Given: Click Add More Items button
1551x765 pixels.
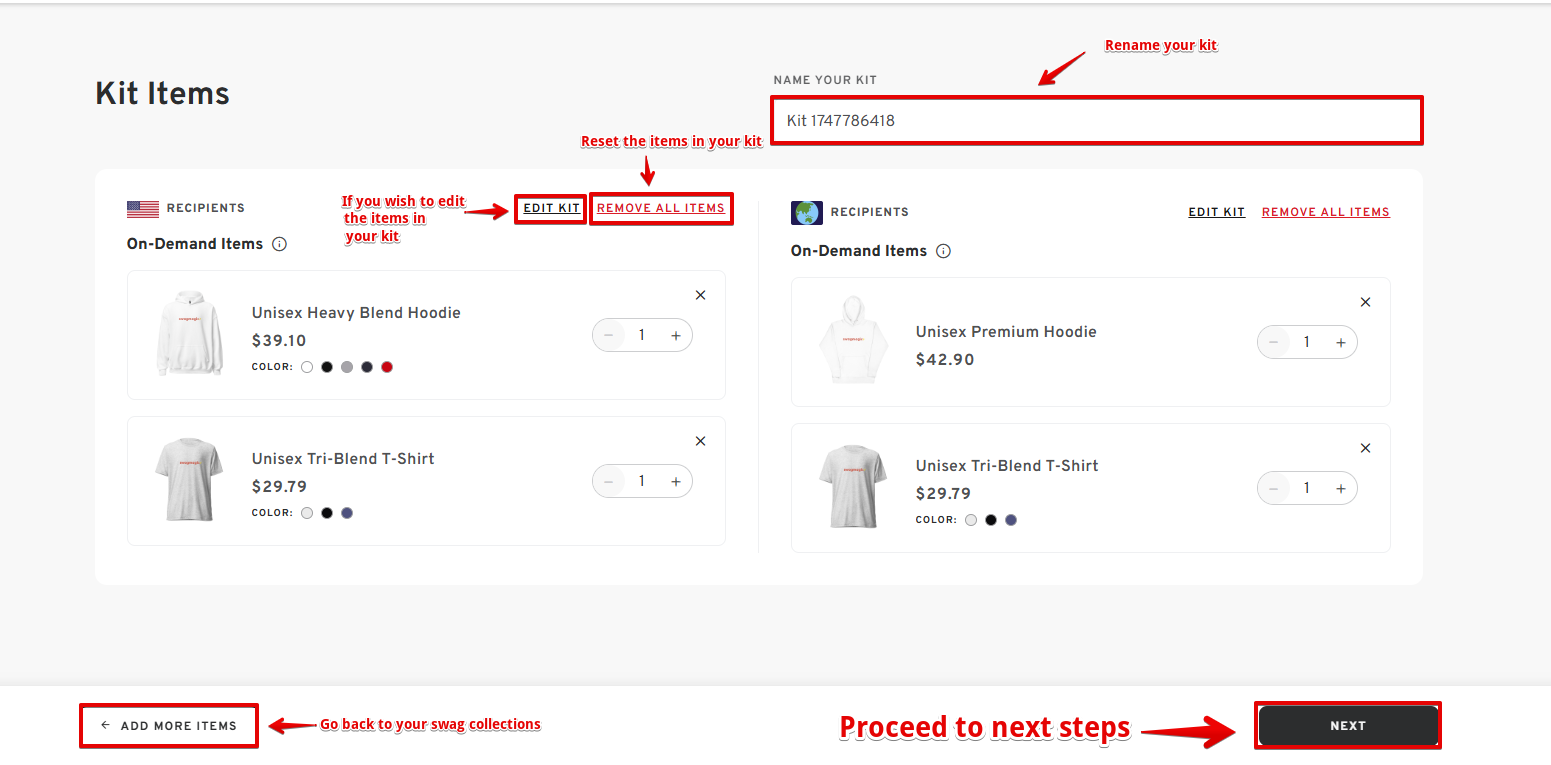Looking at the screenshot, I should pos(169,726).
